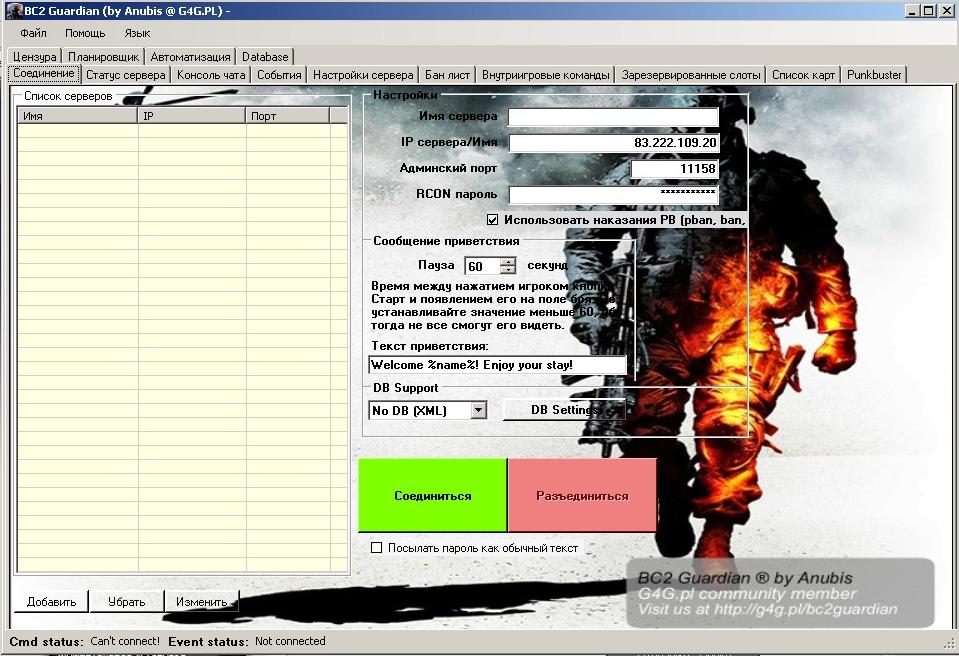The image size is (959, 656).
Task: Click the Имя column header
Action: pyautogui.click(x=78, y=116)
